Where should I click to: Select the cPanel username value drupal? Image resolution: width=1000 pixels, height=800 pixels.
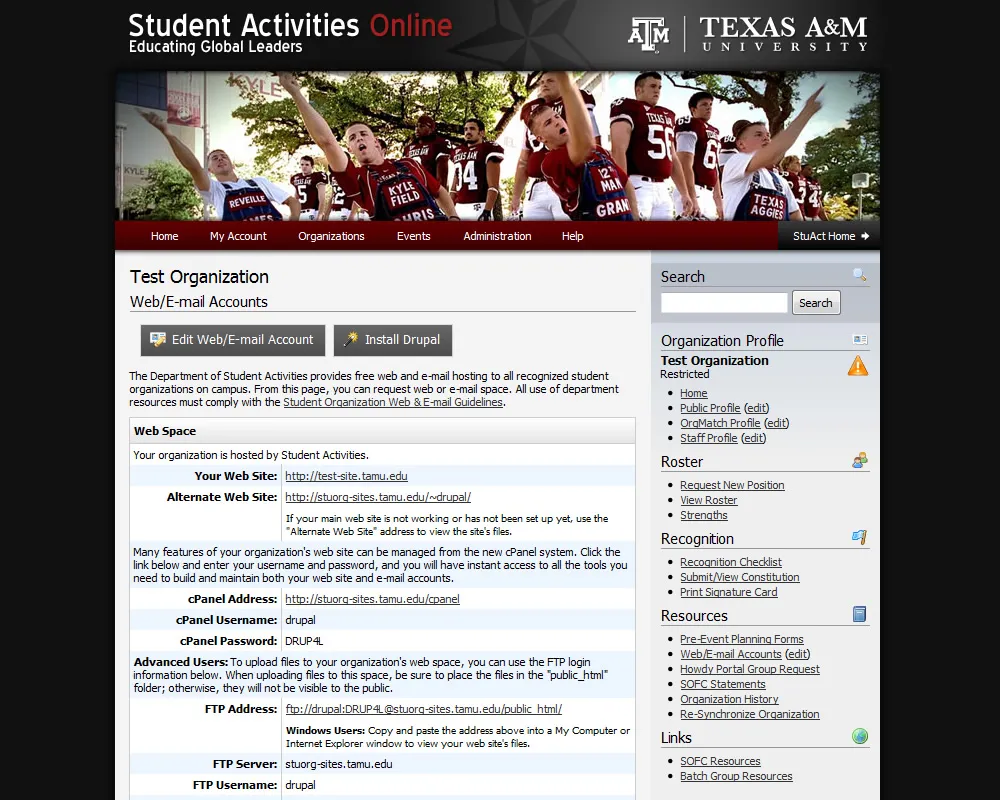click(300, 620)
